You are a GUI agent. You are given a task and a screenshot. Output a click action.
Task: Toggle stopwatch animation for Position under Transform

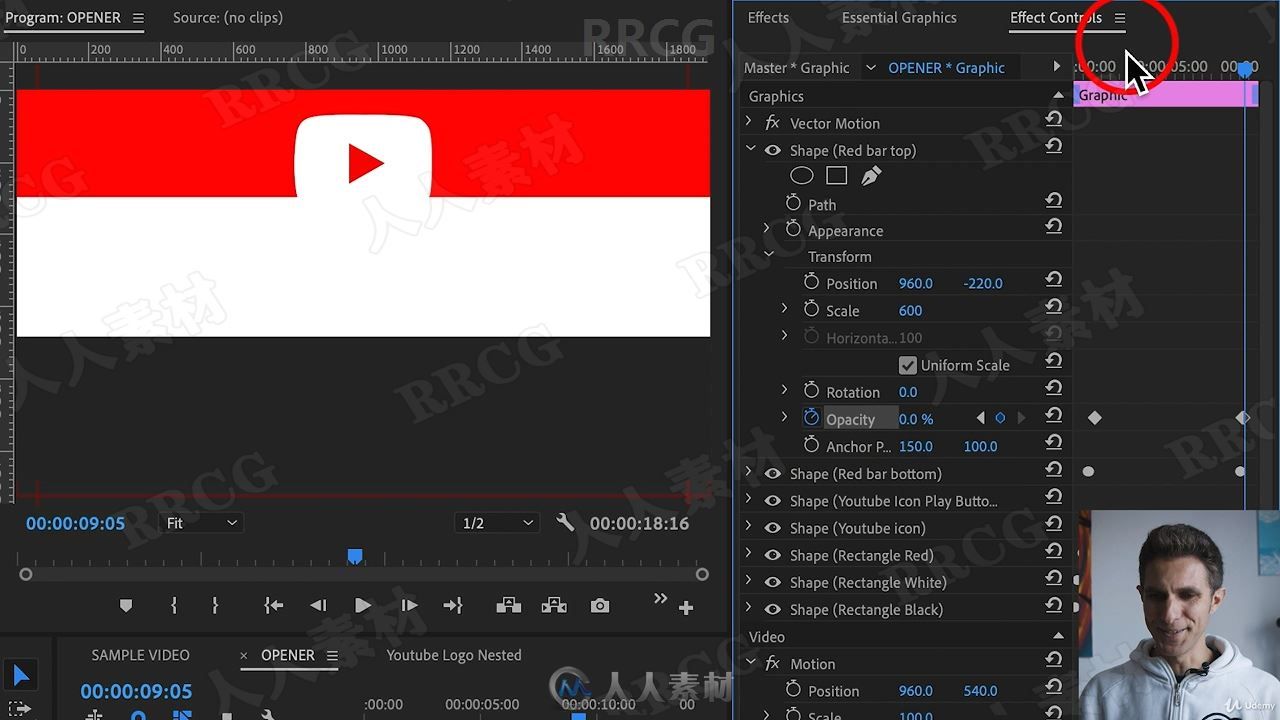811,283
